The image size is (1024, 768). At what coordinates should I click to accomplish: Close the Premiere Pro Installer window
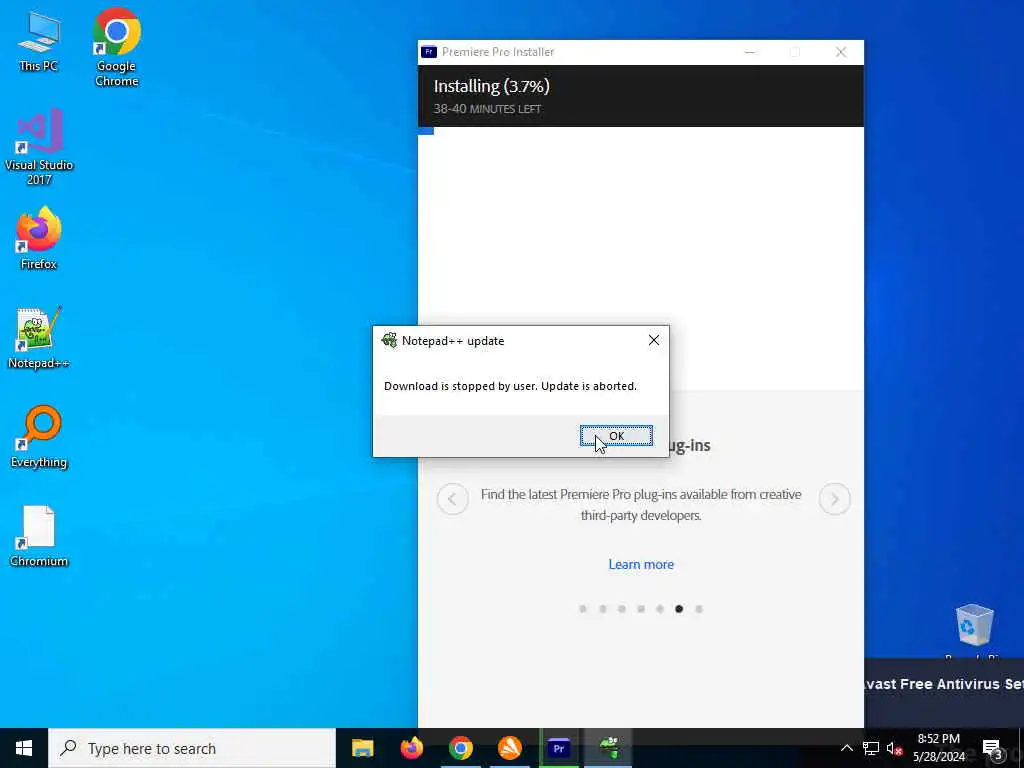click(x=841, y=52)
